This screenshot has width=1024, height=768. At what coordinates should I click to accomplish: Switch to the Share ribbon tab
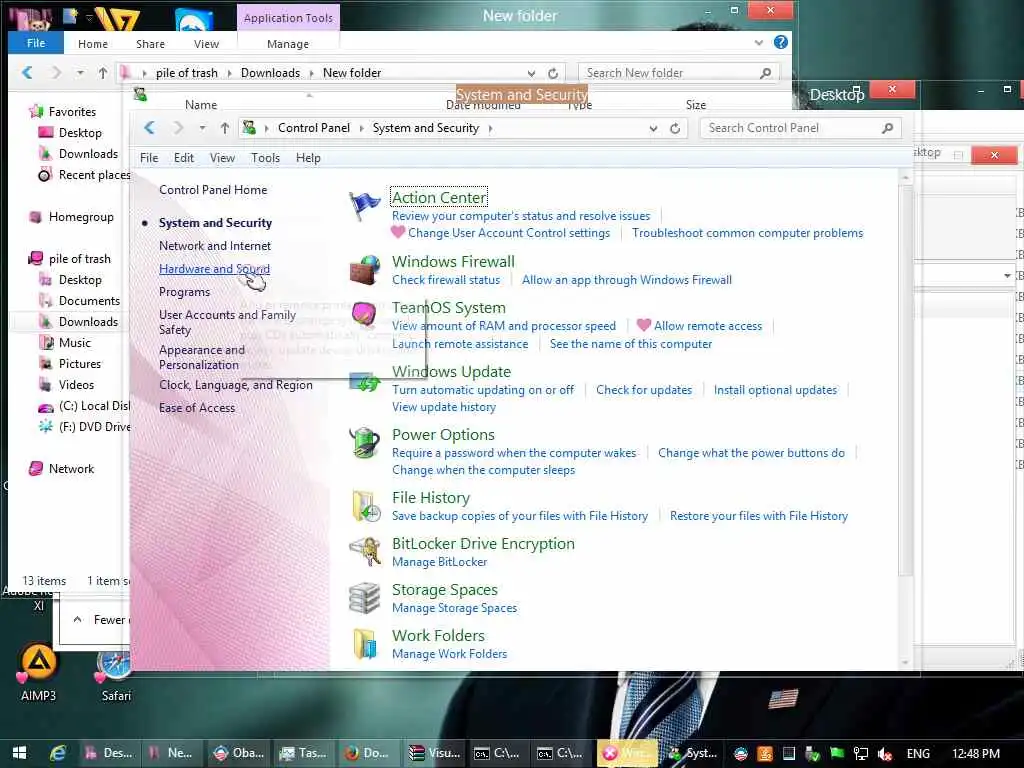pyautogui.click(x=150, y=44)
